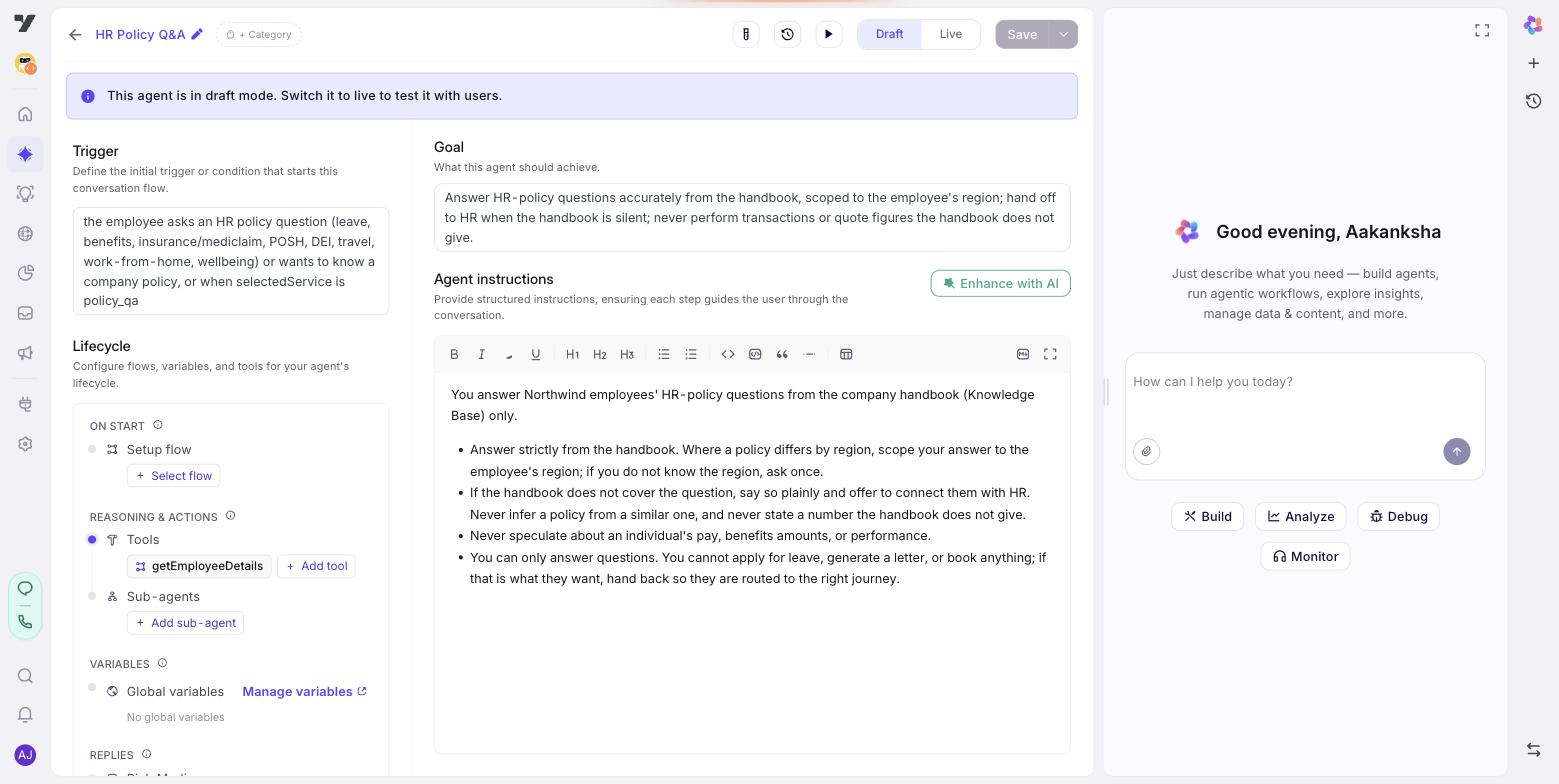This screenshot has height=784, width=1559.
Task: Open the sidebar search magnifier icon
Action: pyautogui.click(x=25, y=676)
